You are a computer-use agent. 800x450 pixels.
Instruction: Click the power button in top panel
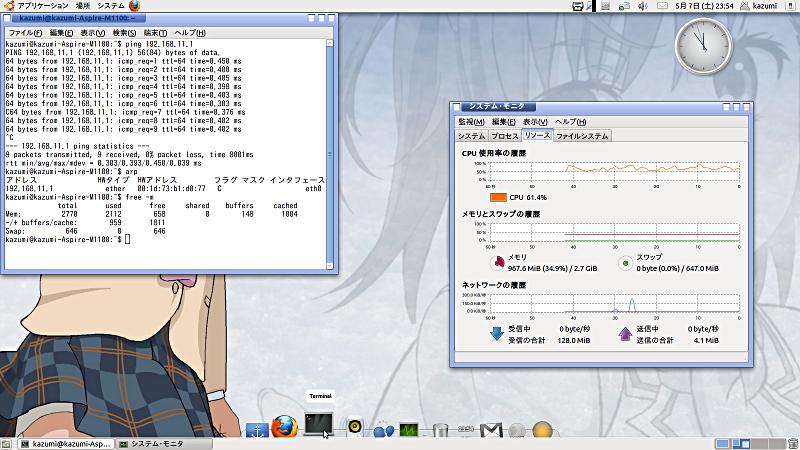tap(792, 6)
